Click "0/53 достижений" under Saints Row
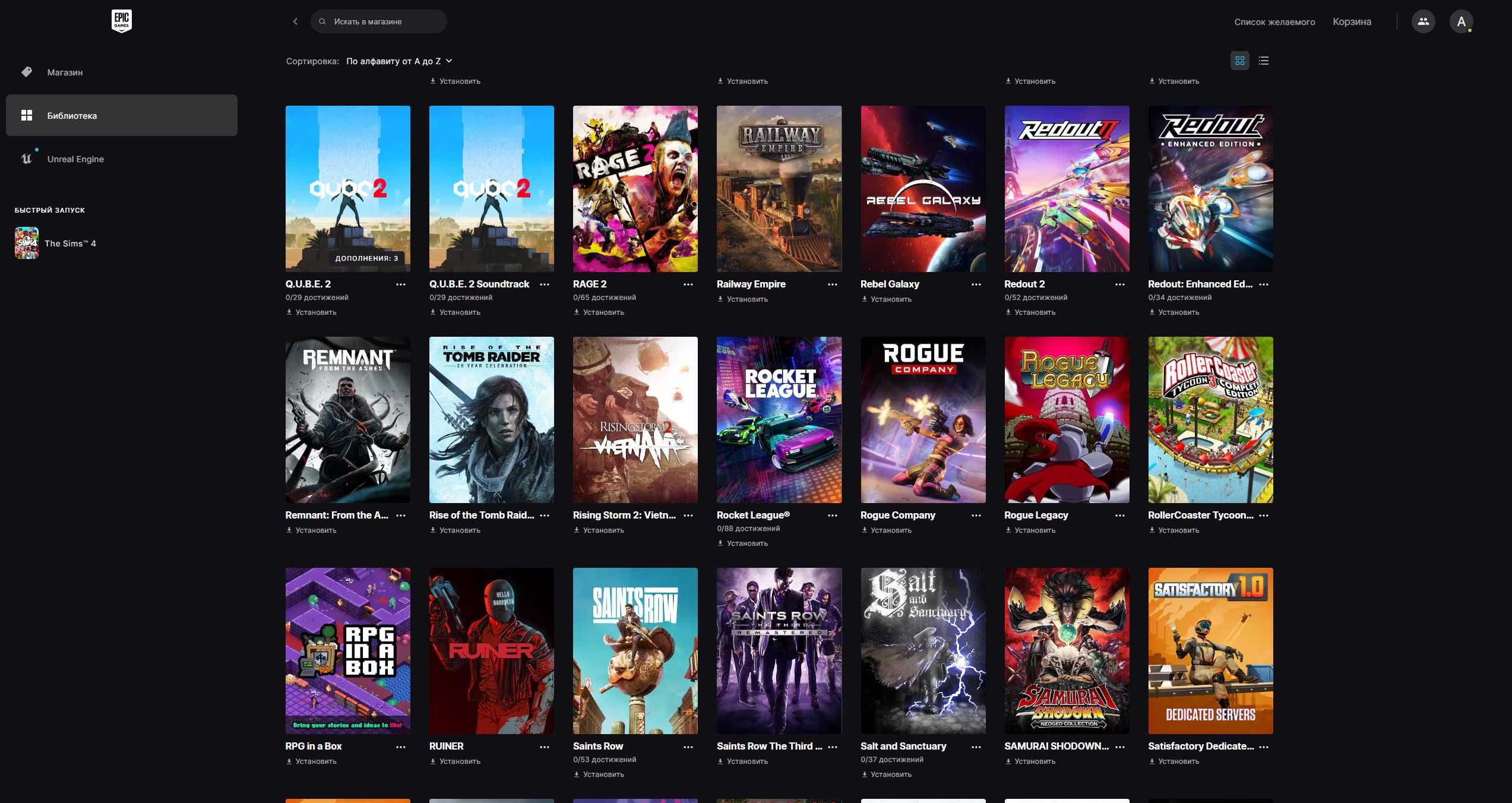This screenshot has height=803, width=1512. [x=605, y=760]
